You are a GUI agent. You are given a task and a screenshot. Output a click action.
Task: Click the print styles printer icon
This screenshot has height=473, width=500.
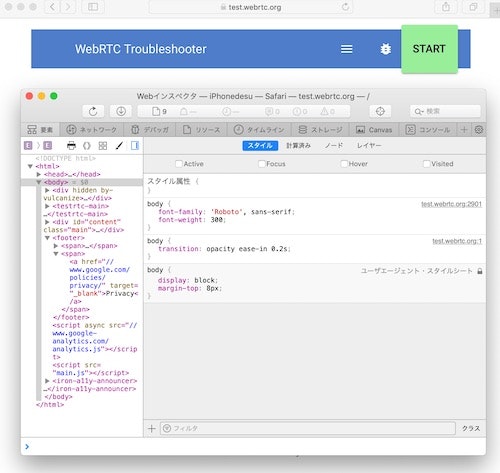[71, 146]
